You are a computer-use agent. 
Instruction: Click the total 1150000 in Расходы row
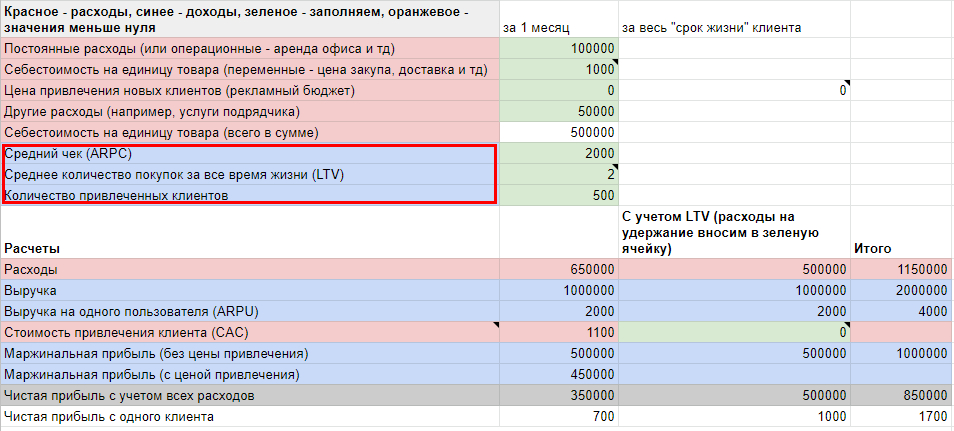coord(900,269)
